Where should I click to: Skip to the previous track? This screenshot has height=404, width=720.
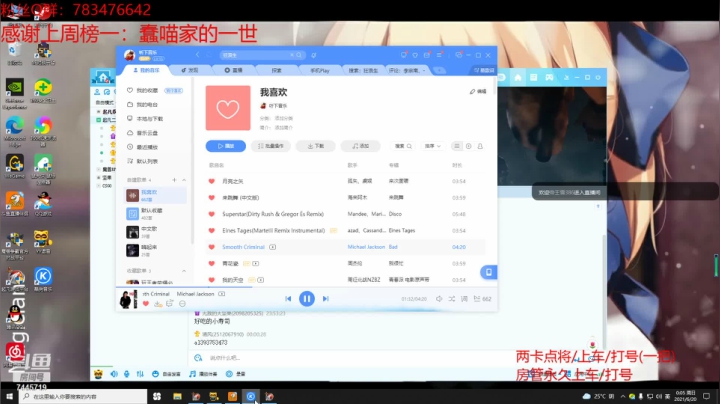[x=288, y=299]
